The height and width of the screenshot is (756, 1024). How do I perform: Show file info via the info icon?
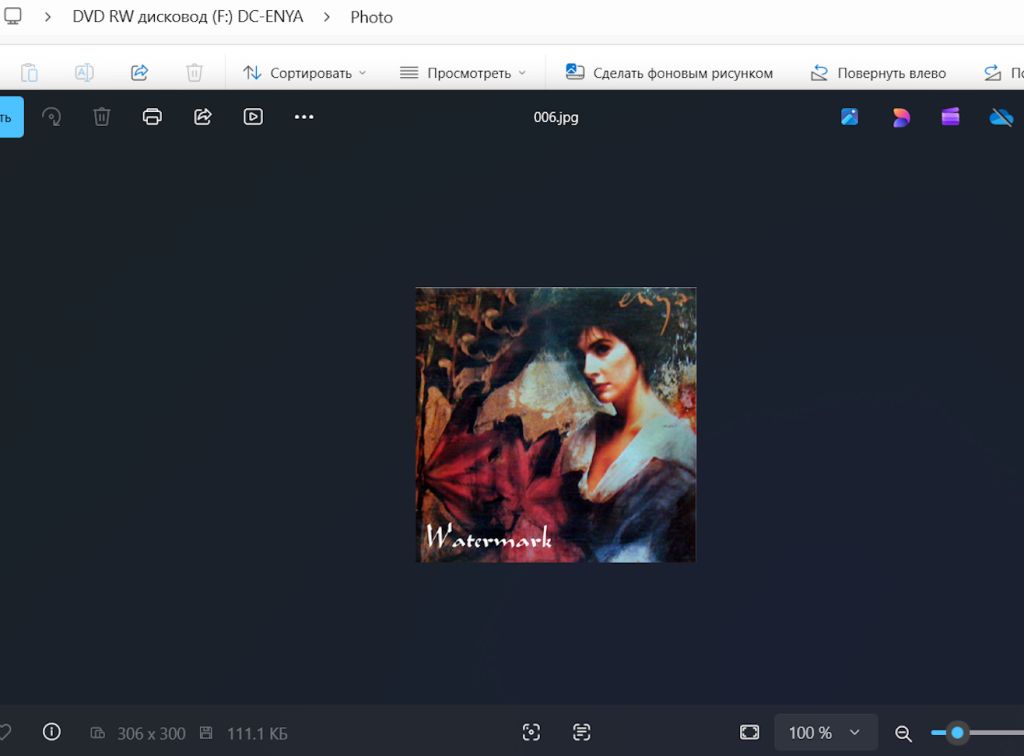click(52, 732)
